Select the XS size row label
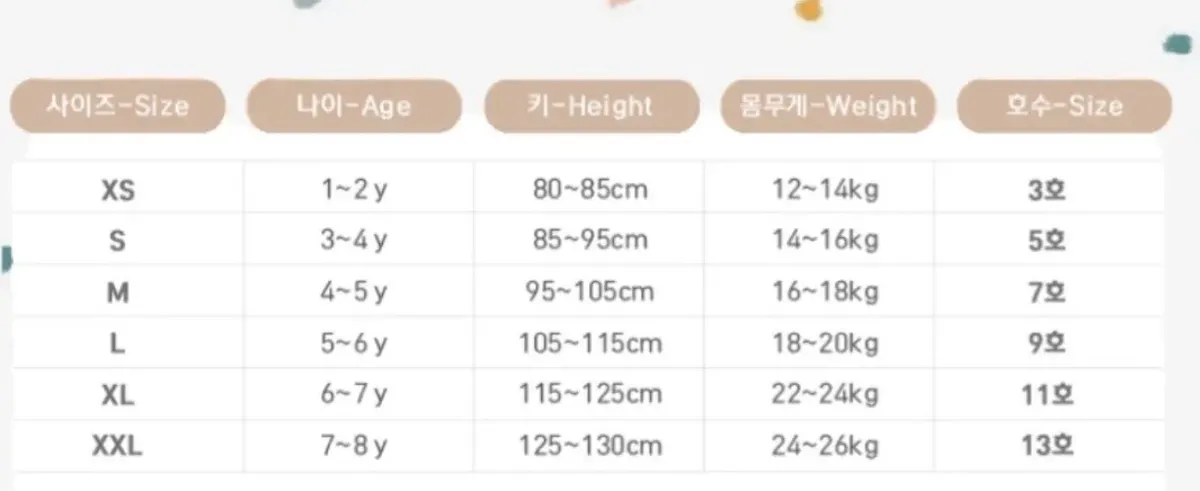1200x491 pixels. 118,189
